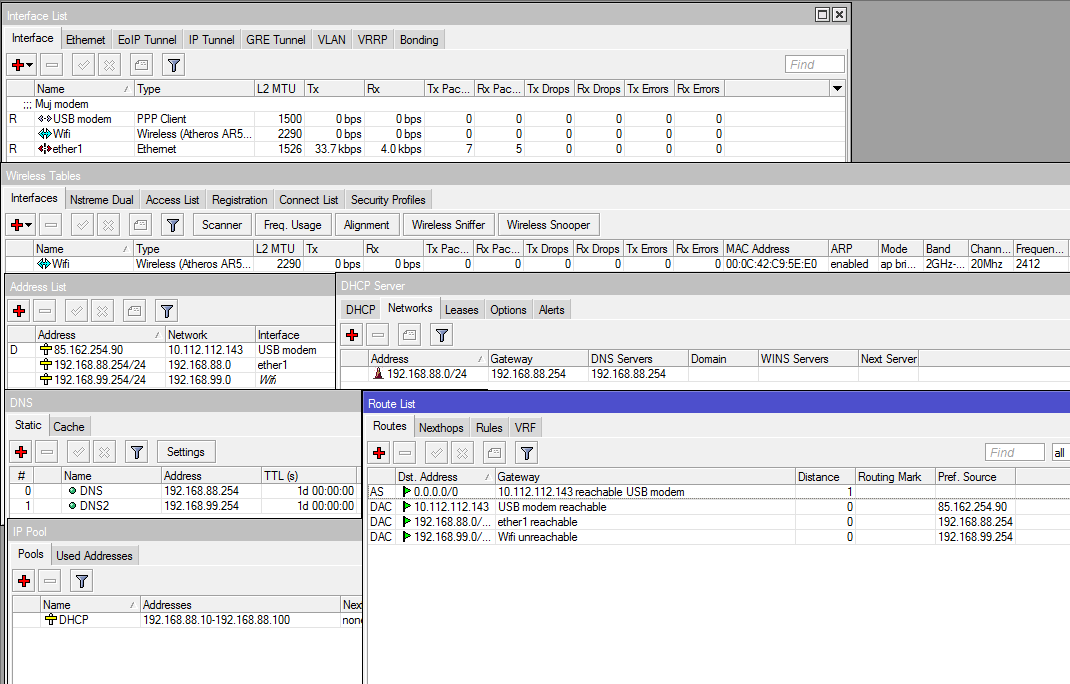The height and width of the screenshot is (684, 1070).
Task: Click the remove icon in DNS window
Action: pos(47,452)
